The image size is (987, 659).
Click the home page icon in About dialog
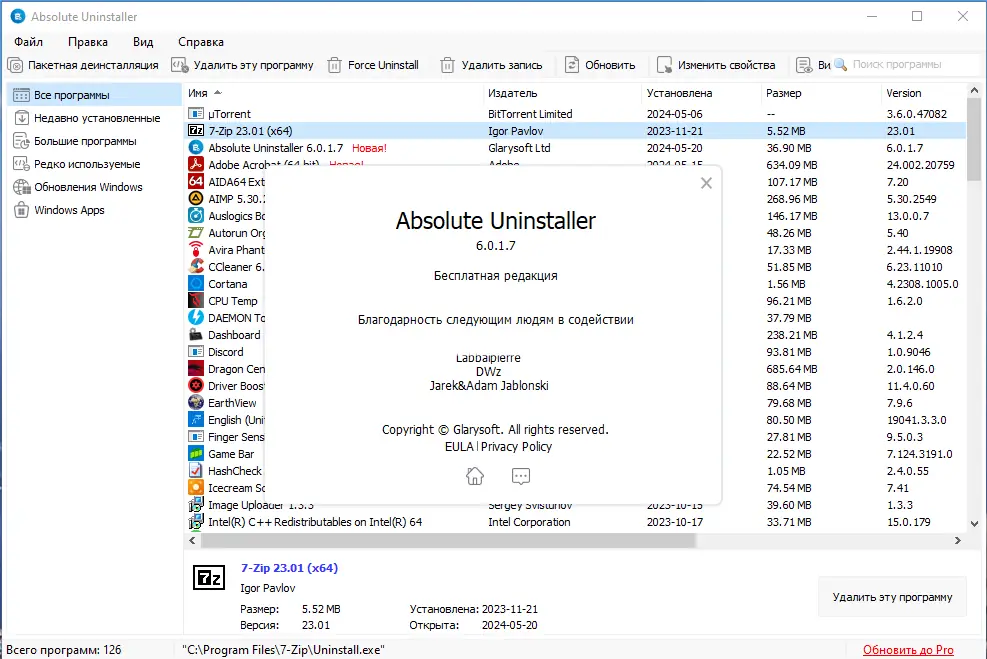[x=475, y=476]
